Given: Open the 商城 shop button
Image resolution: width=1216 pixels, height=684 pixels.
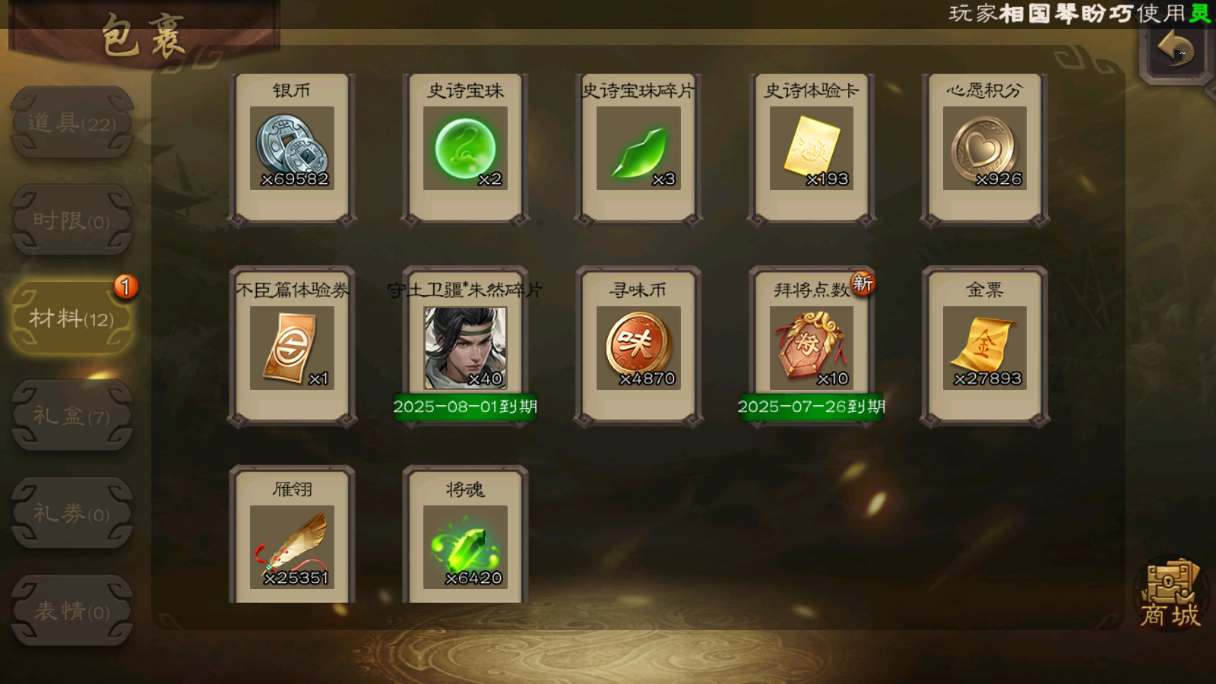Looking at the screenshot, I should point(1171,595).
